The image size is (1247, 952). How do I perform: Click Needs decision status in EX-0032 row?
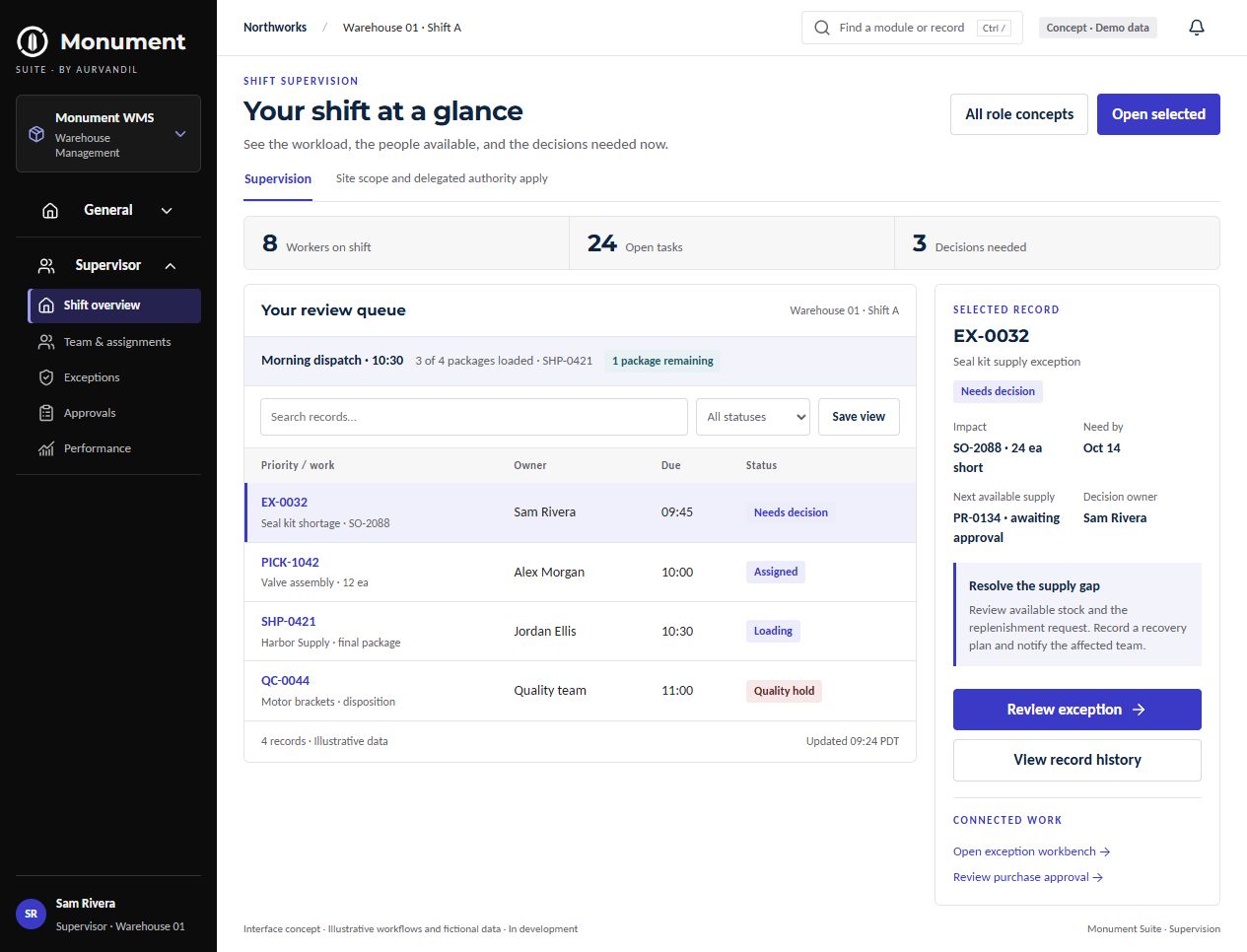791,512
